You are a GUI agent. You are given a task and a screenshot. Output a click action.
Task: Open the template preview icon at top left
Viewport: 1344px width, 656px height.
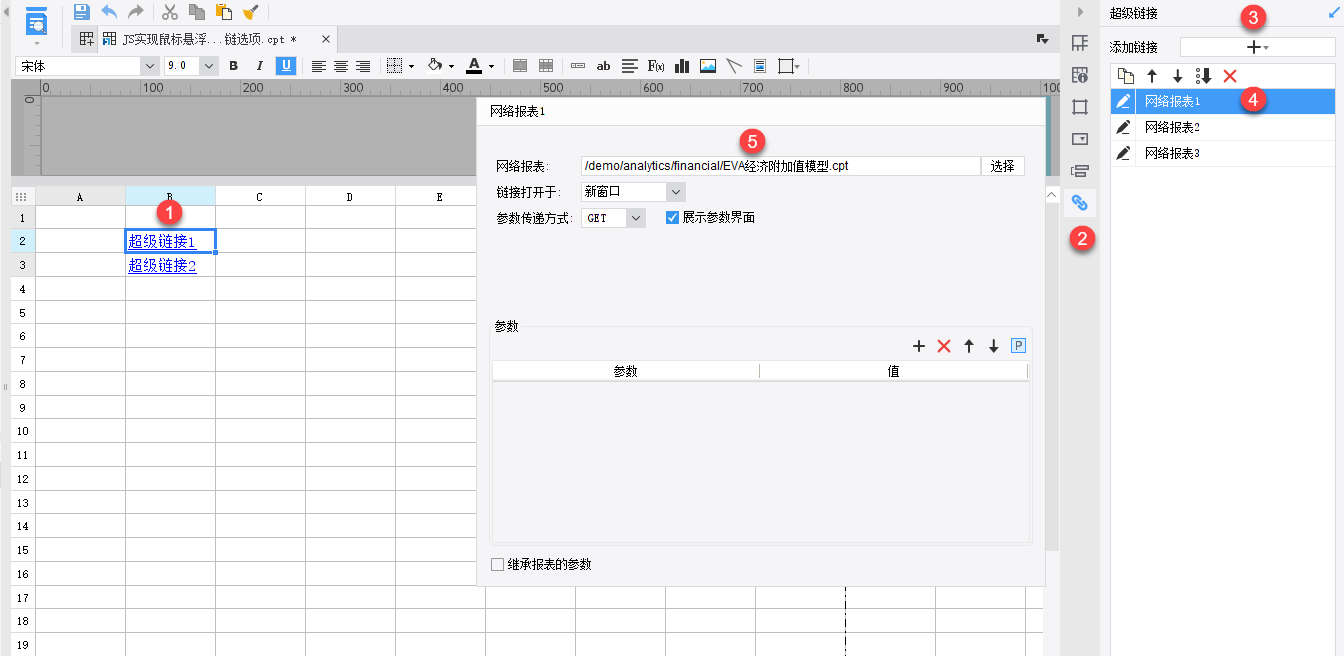click(x=37, y=20)
